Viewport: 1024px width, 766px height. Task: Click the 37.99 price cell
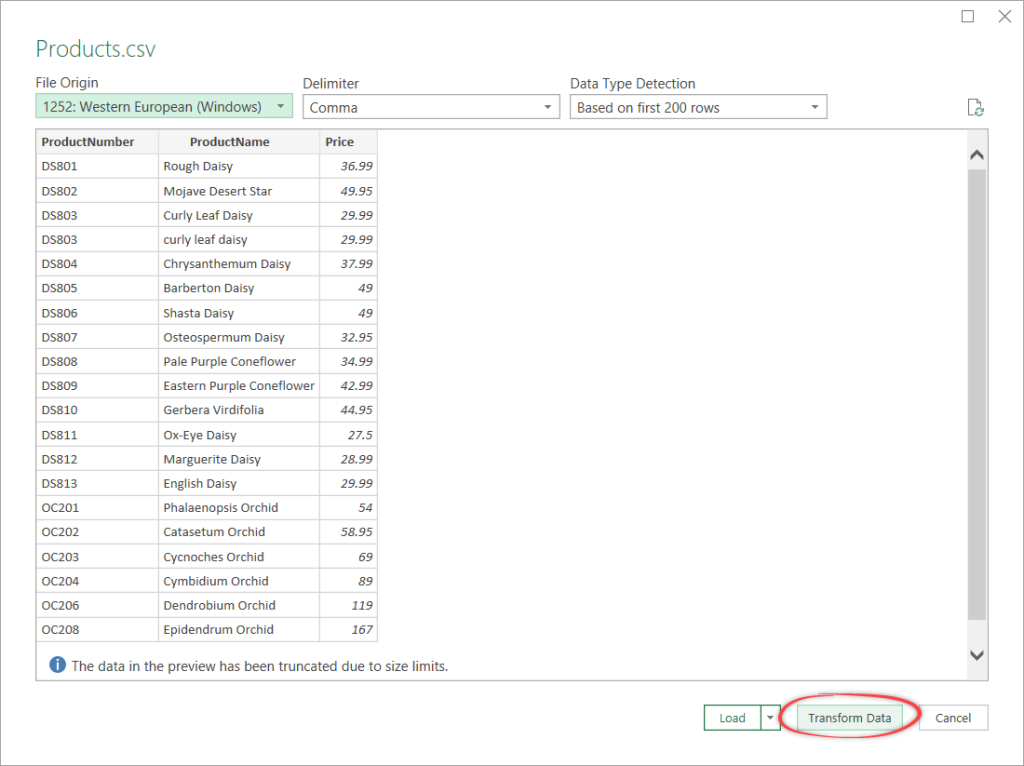pos(348,263)
